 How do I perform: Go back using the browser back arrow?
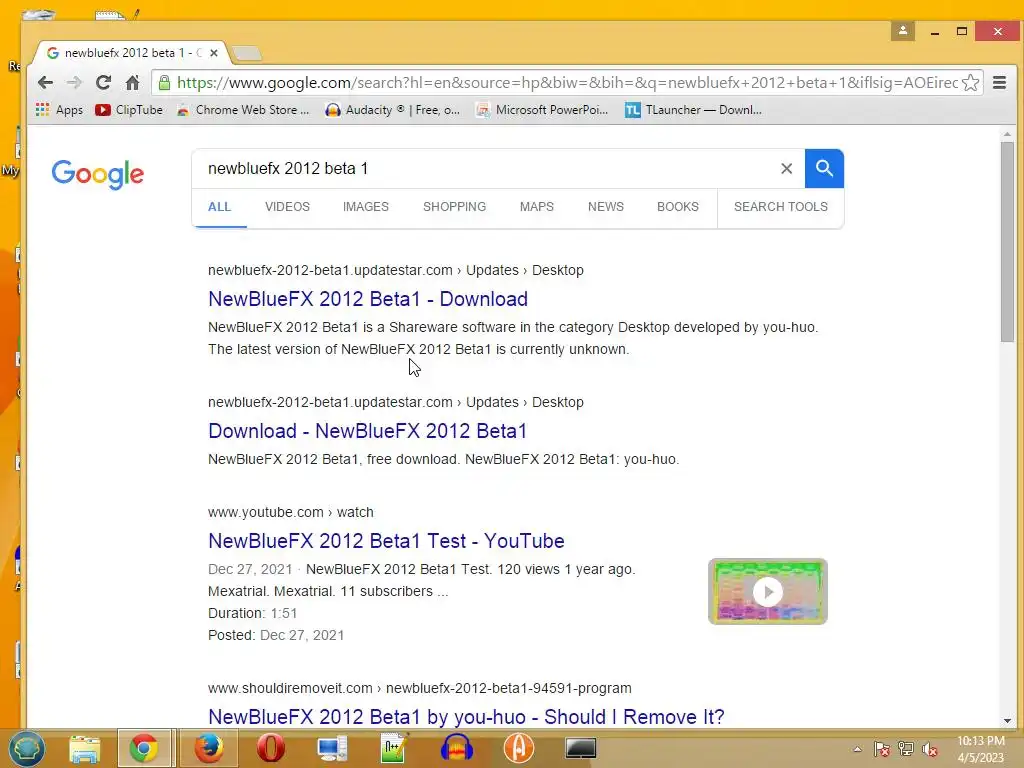pos(45,82)
